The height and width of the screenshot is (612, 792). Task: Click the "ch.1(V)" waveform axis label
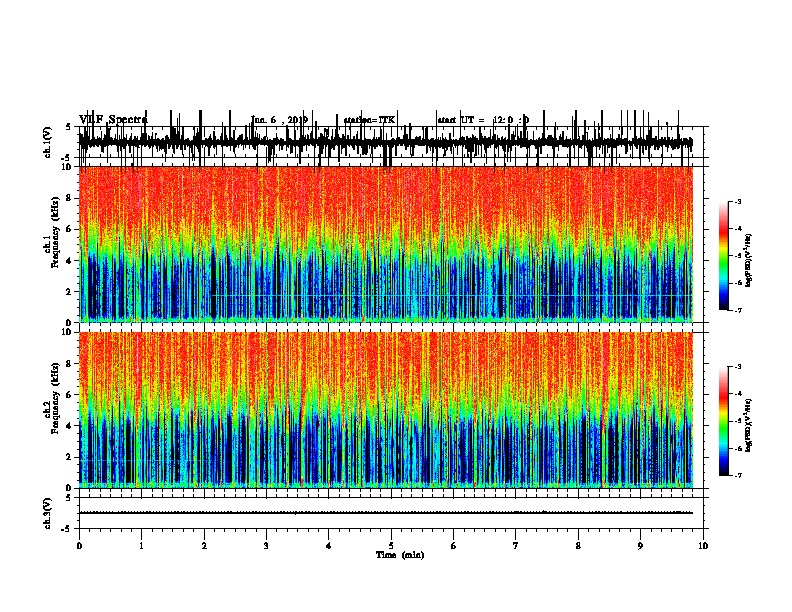[48, 142]
